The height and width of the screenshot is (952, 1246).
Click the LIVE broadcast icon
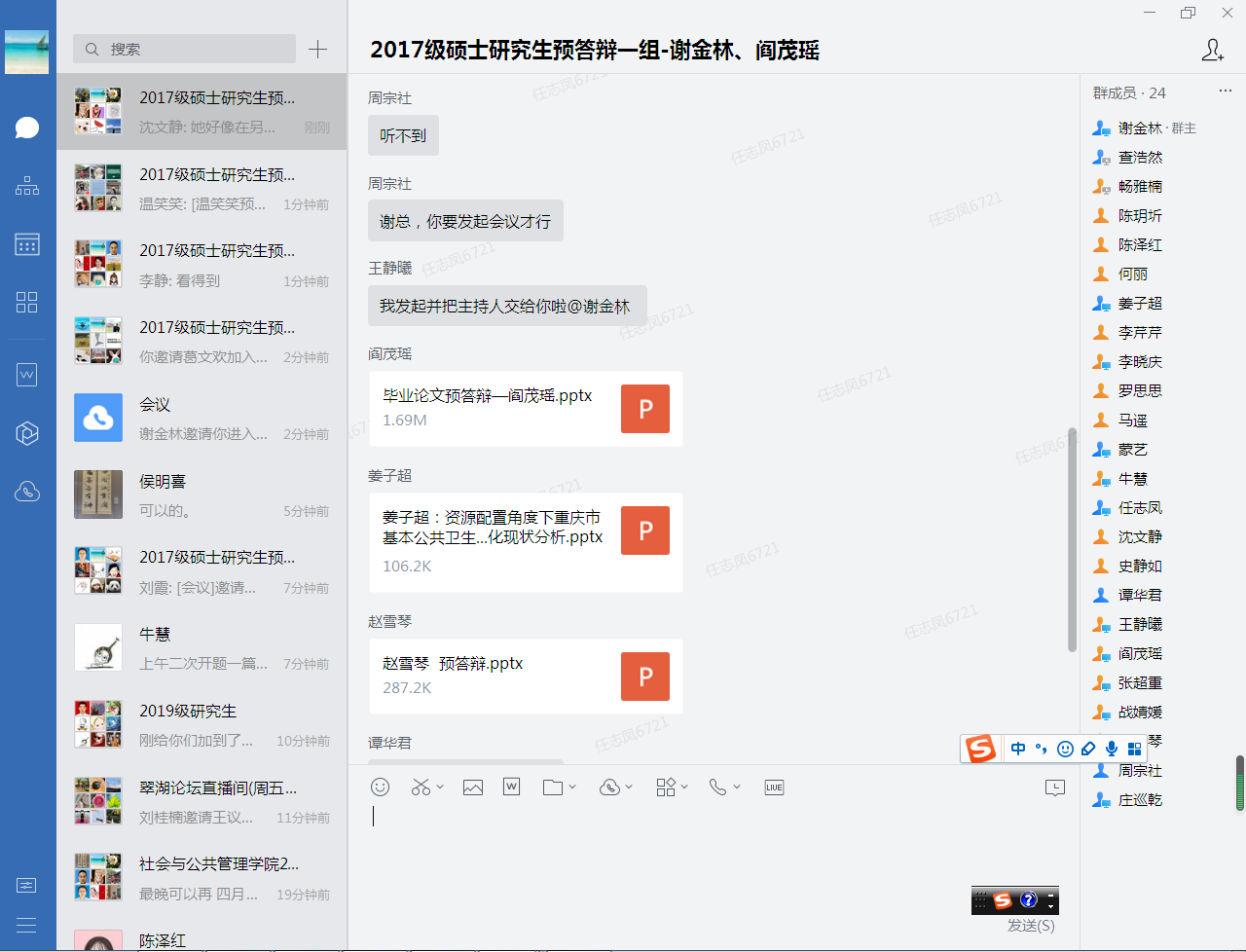coord(774,787)
